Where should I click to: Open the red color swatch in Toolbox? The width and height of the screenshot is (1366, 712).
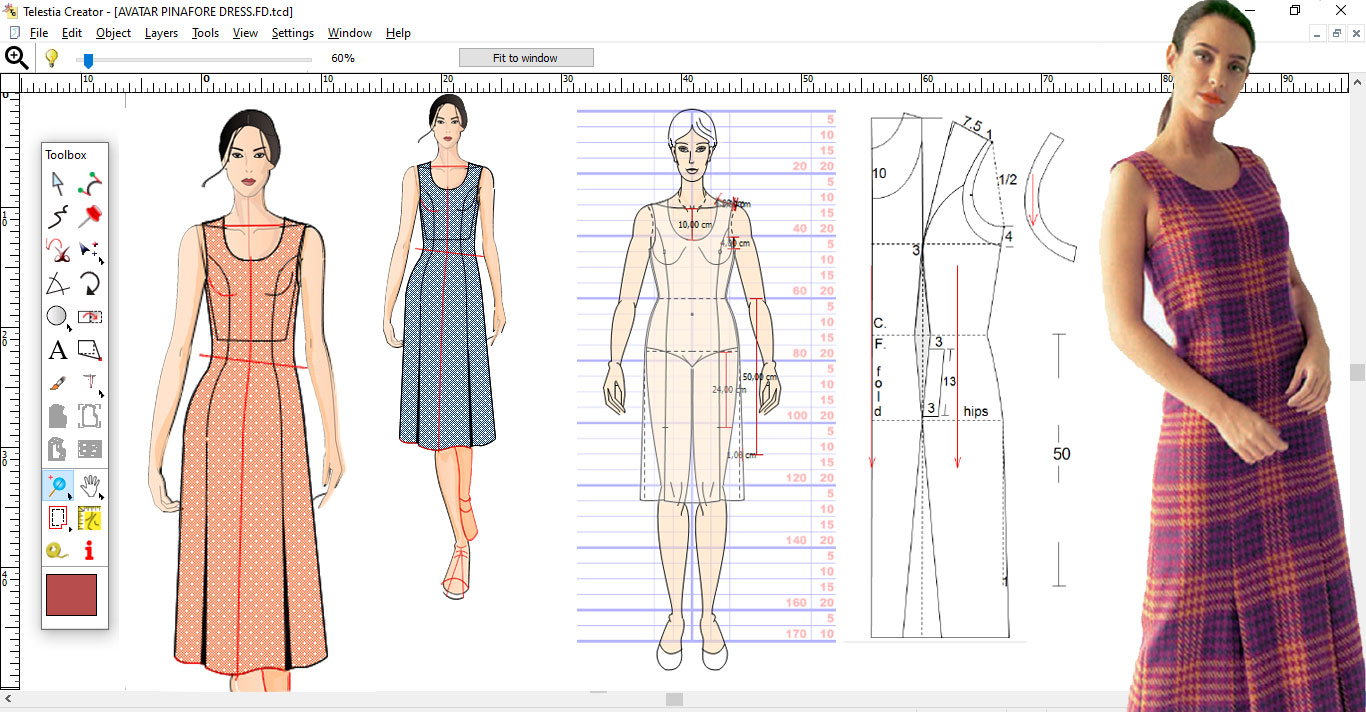pos(71,595)
